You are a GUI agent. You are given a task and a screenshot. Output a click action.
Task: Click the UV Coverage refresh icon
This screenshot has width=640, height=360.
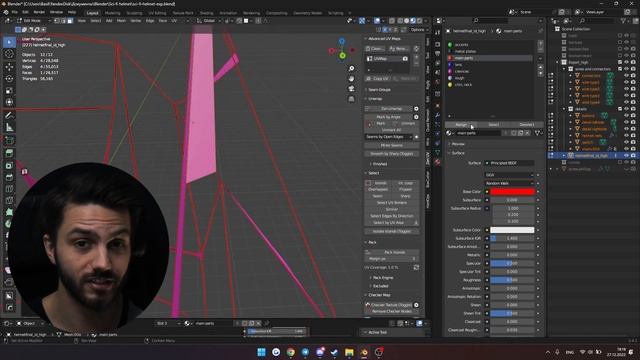pyautogui.click(x=416, y=267)
